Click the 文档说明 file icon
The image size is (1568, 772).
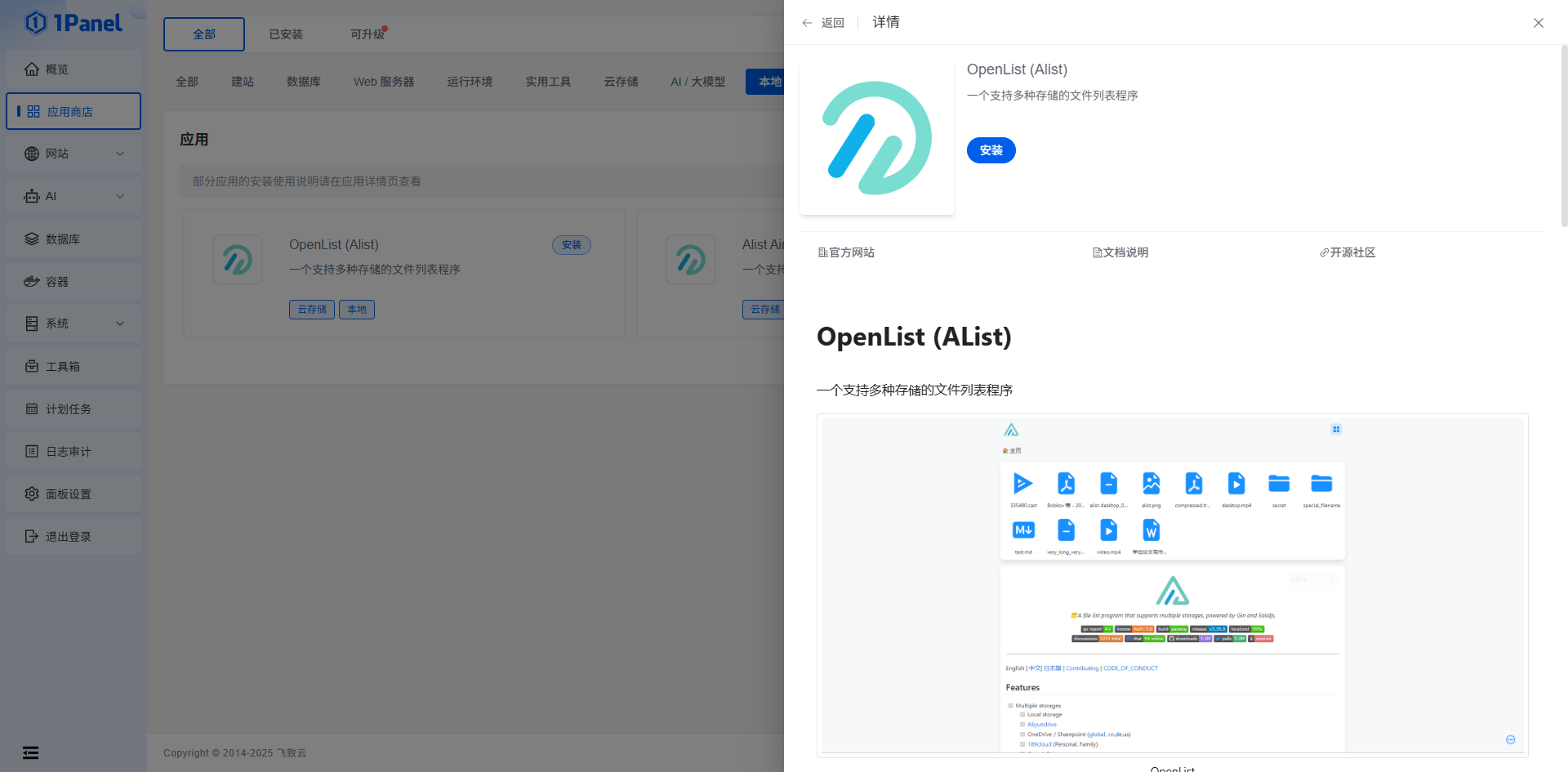tap(1098, 252)
